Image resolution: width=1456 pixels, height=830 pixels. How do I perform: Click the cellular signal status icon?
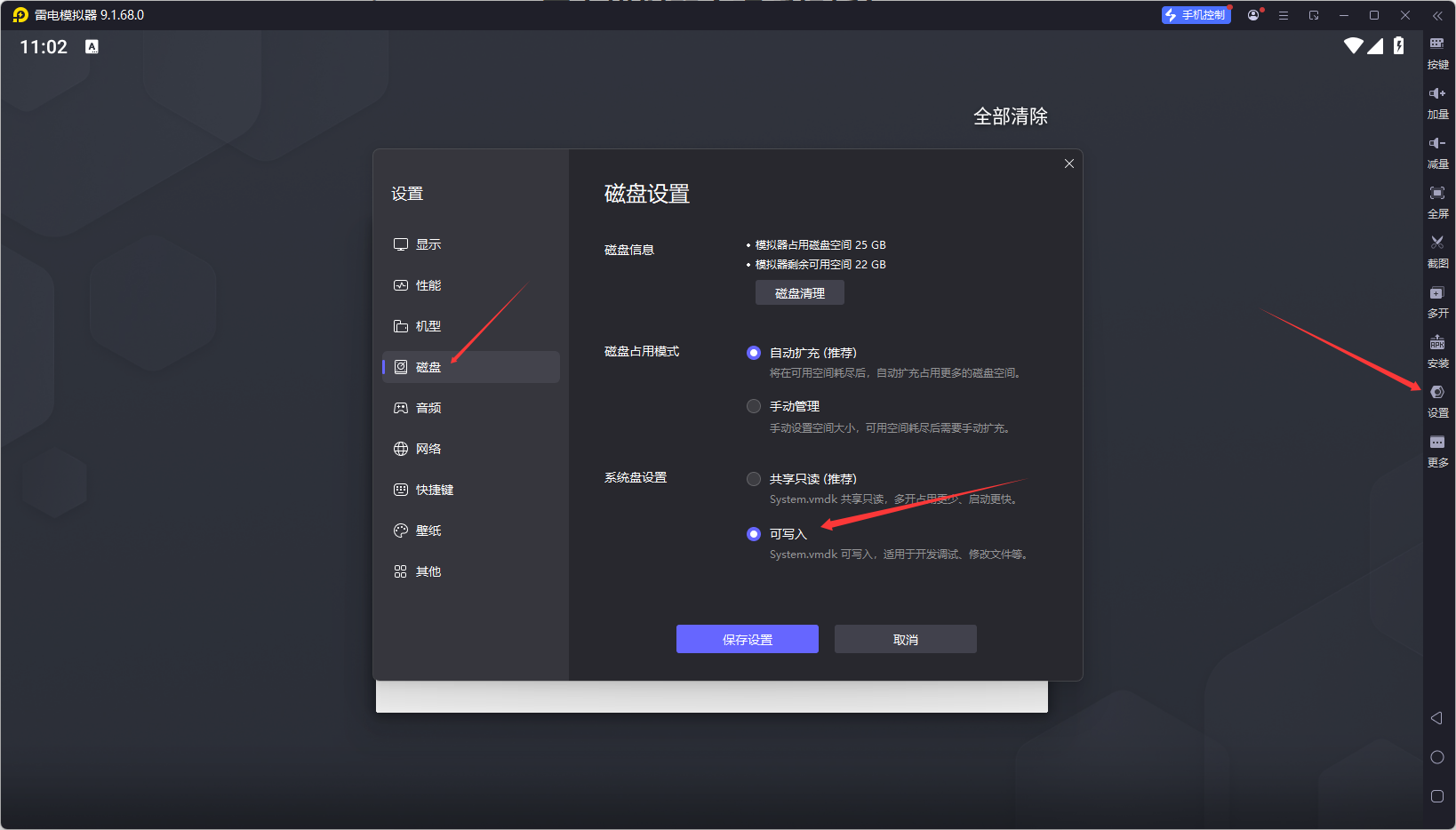pyautogui.click(x=1375, y=46)
